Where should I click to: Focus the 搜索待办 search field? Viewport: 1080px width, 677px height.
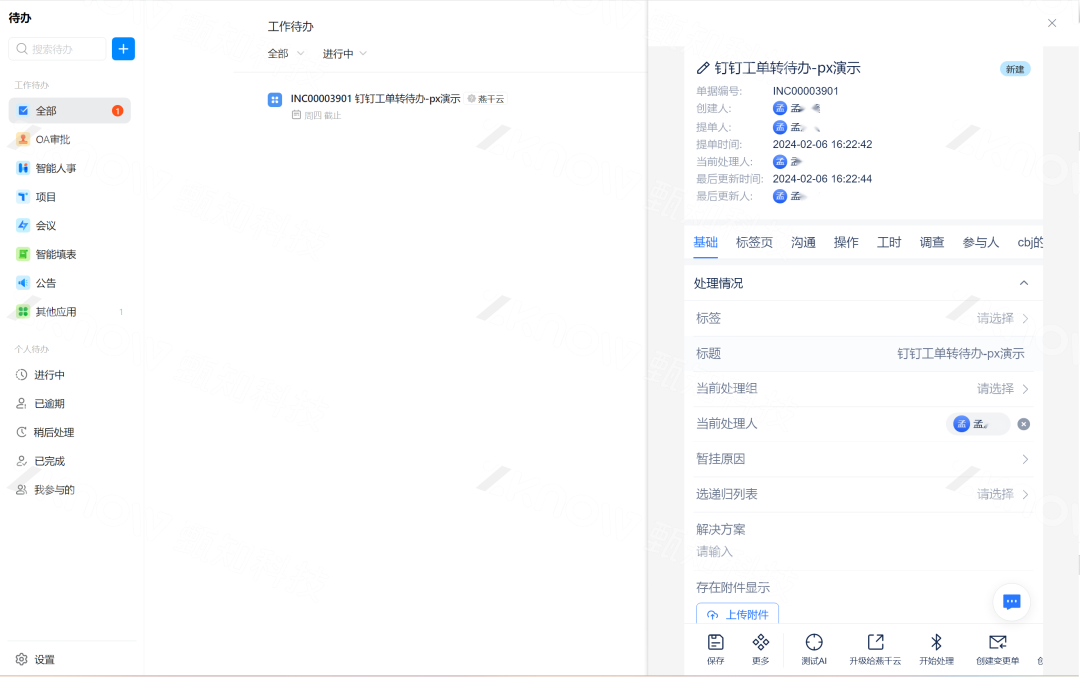point(57,49)
